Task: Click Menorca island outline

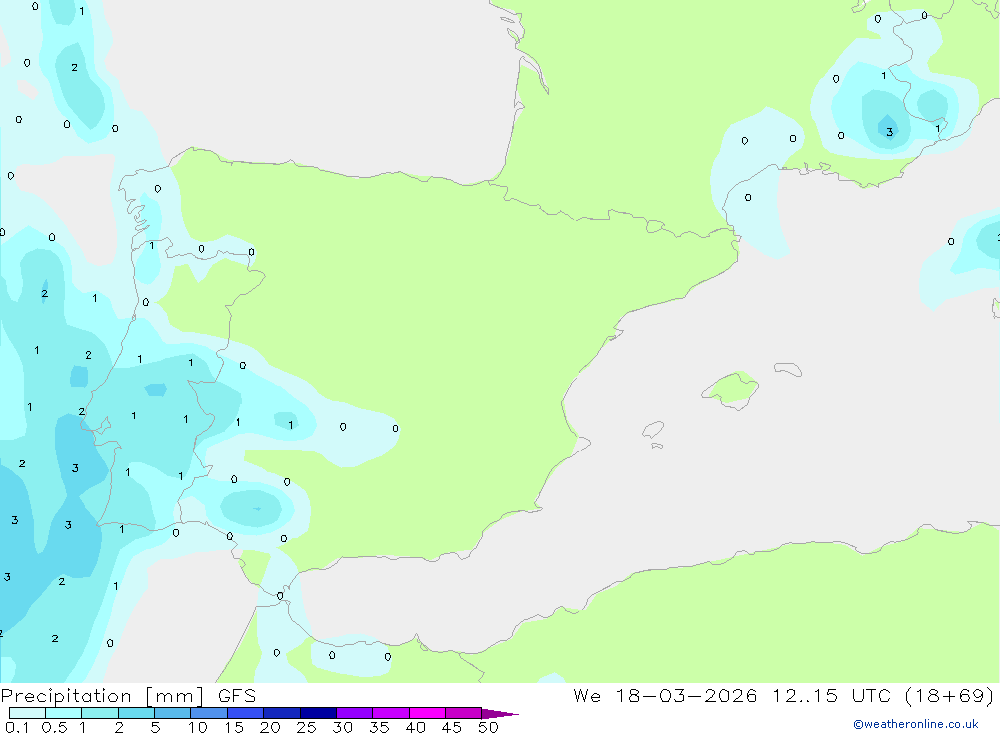Action: [788, 369]
